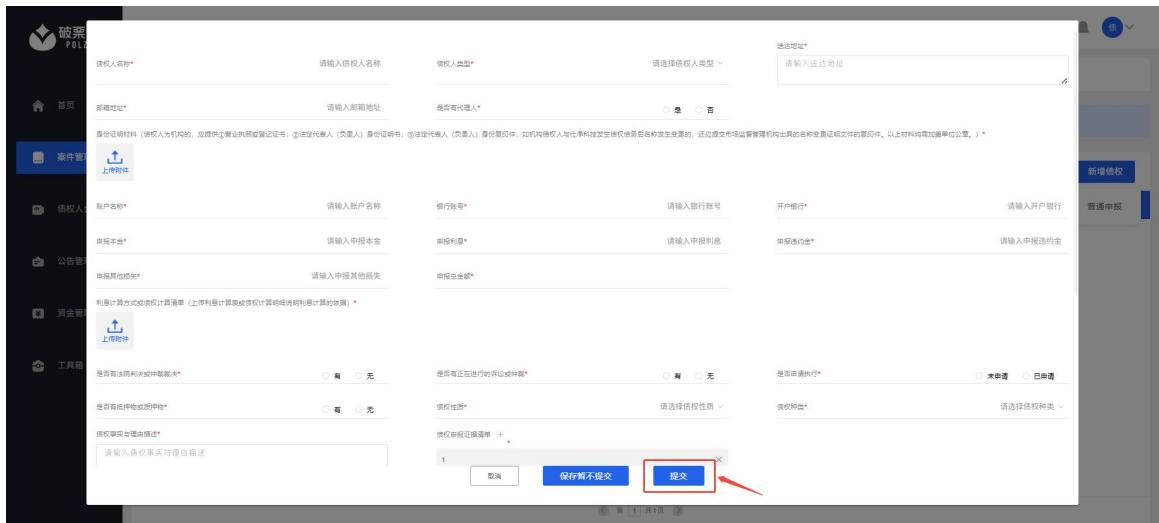Click the 债权人 sidebar icon

[38, 210]
